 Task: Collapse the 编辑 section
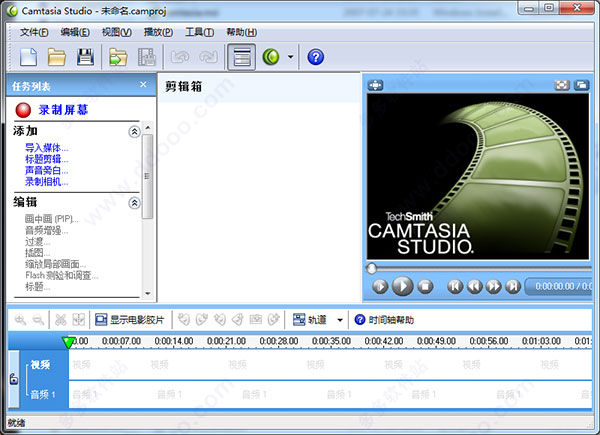coord(134,203)
